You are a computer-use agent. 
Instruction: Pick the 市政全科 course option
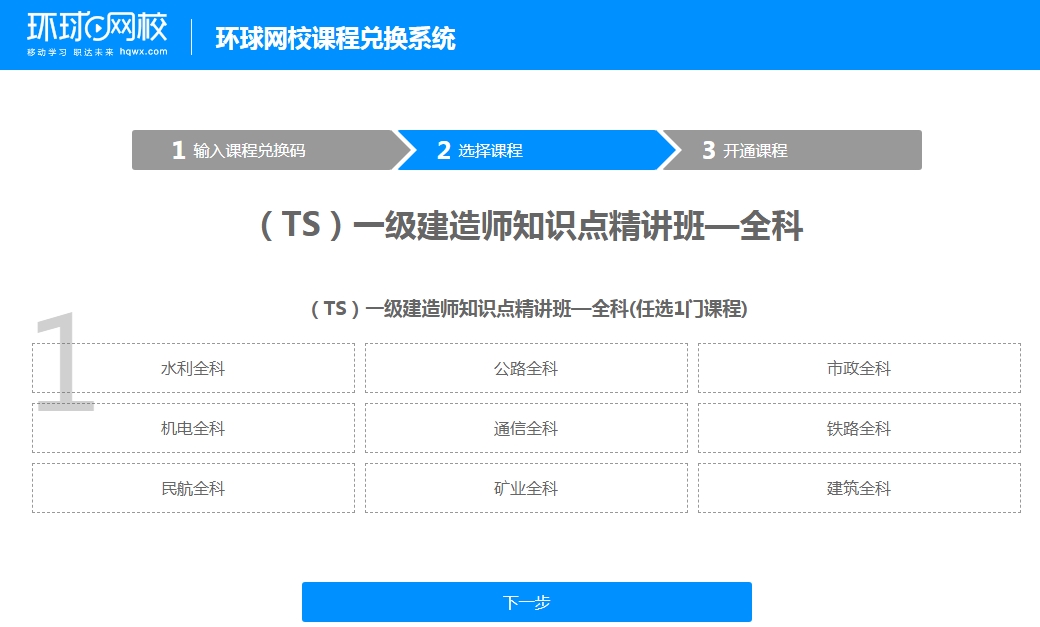pyautogui.click(x=859, y=368)
